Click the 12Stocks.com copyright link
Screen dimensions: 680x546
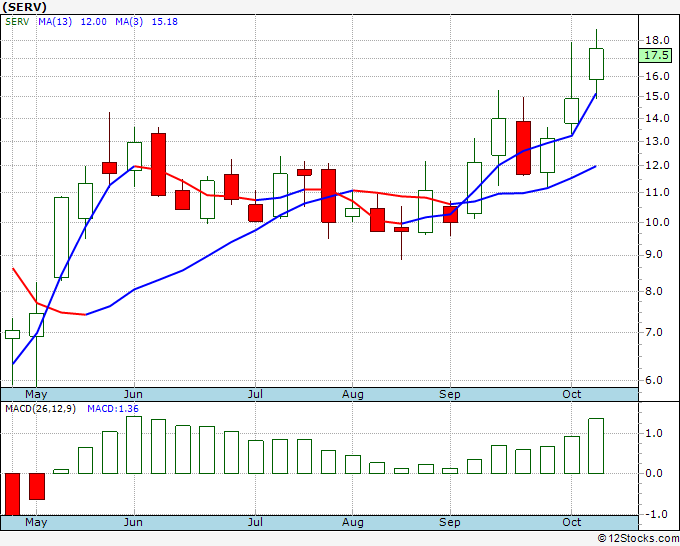point(638,538)
